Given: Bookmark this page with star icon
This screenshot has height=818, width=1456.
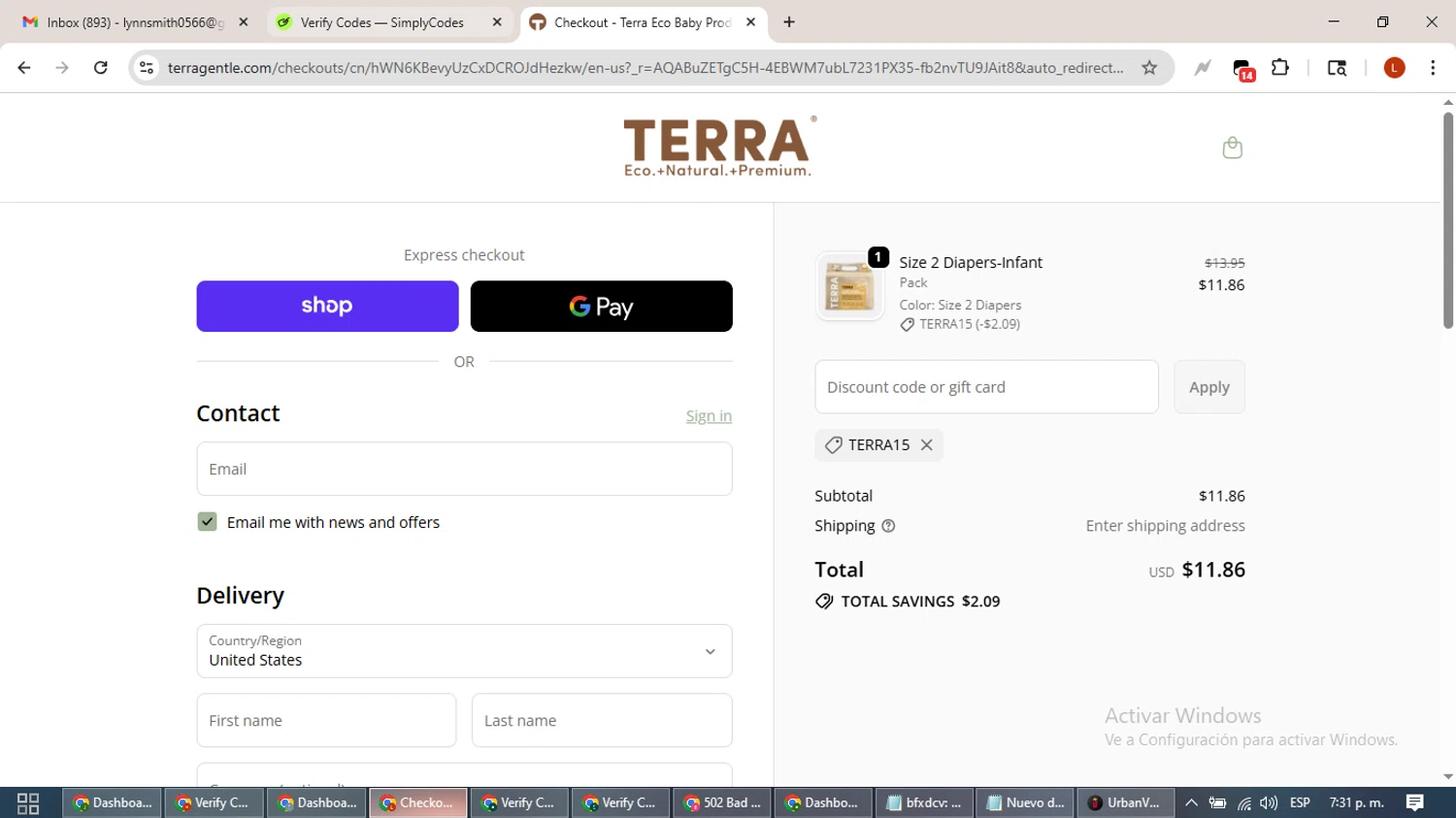Looking at the screenshot, I should 1149,68.
